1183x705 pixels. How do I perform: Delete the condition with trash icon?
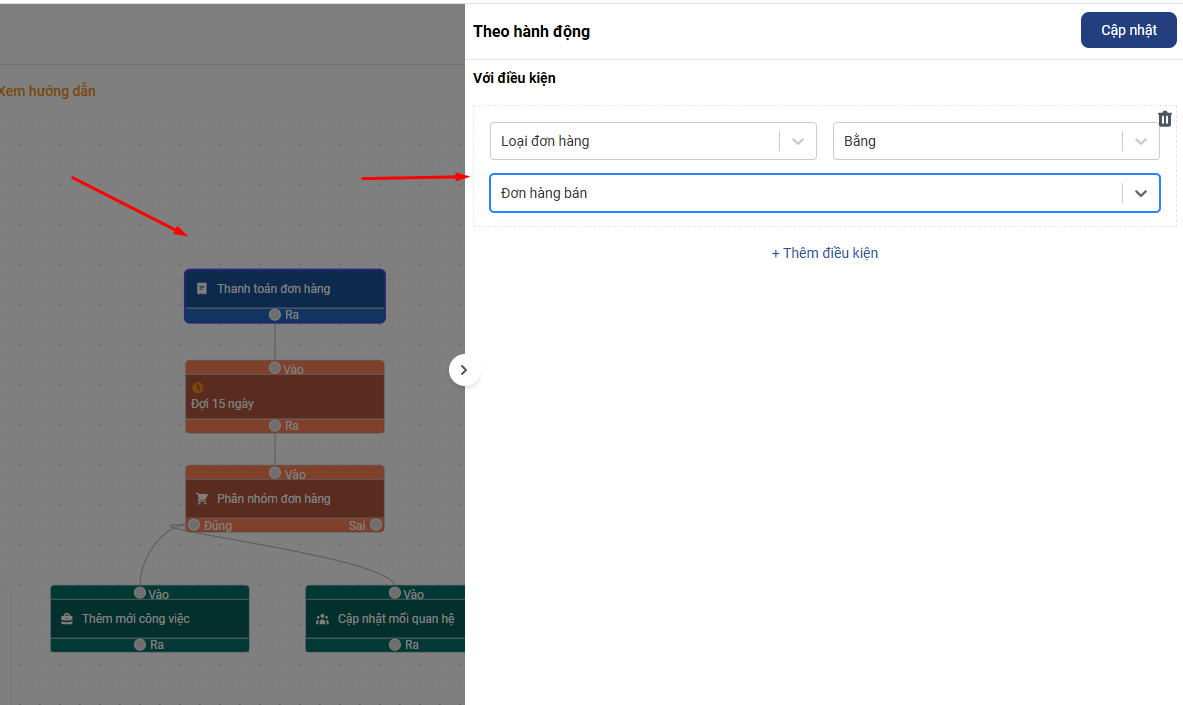click(1165, 119)
